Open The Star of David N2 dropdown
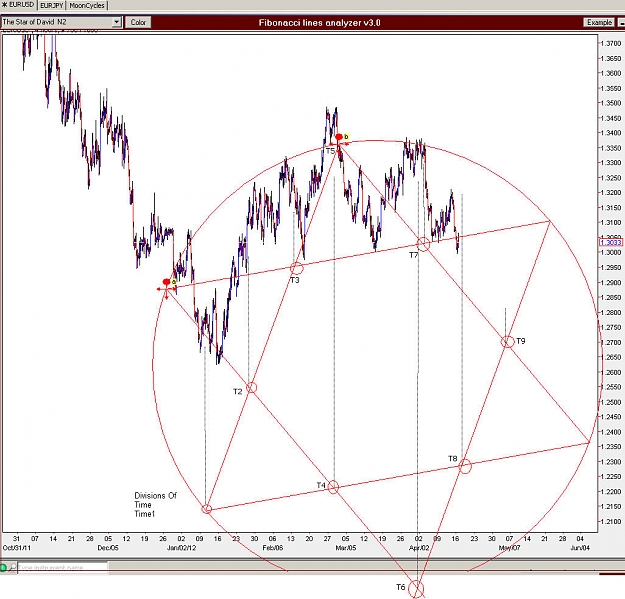 [x=116, y=22]
